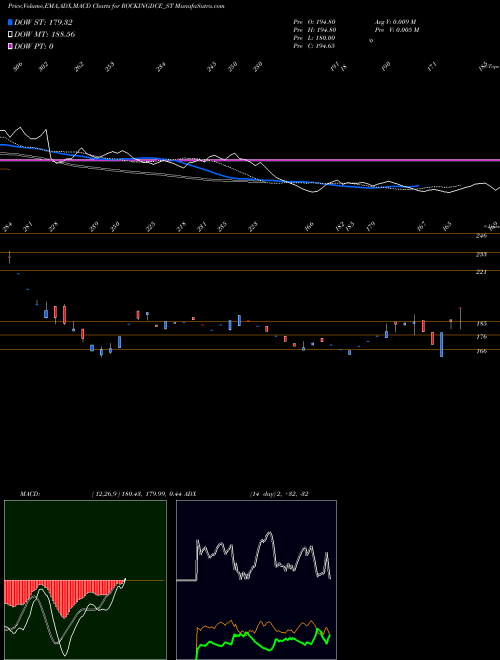Click the red MACD histogram bars
This screenshot has height=660, width=500.
pos(63,598)
